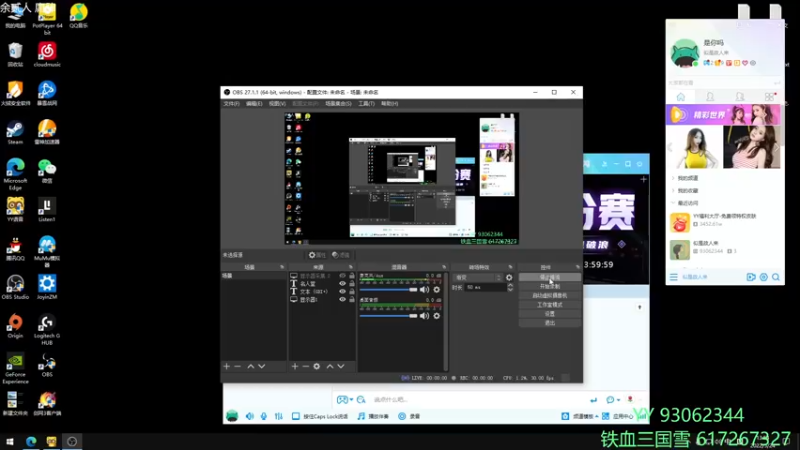Pop out the Audio Mixer dock panel
The width and height of the screenshot is (800, 450).
point(444,267)
